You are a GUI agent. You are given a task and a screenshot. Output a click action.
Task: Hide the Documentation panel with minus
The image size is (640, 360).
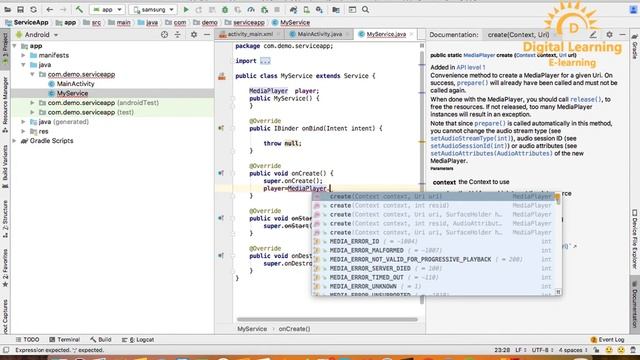click(x=622, y=35)
